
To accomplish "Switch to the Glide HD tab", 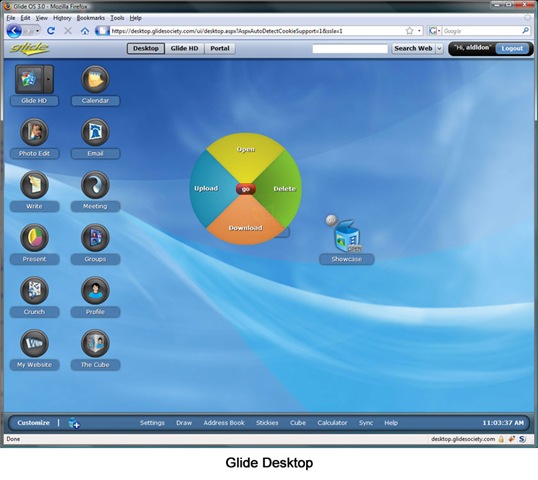I will (x=185, y=48).
